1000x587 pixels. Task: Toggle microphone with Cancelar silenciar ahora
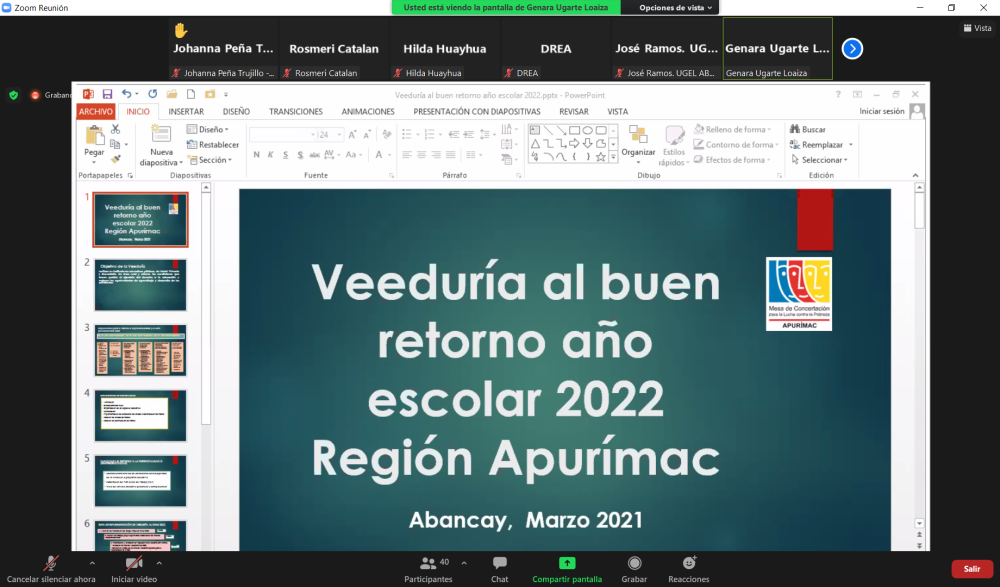[51, 568]
